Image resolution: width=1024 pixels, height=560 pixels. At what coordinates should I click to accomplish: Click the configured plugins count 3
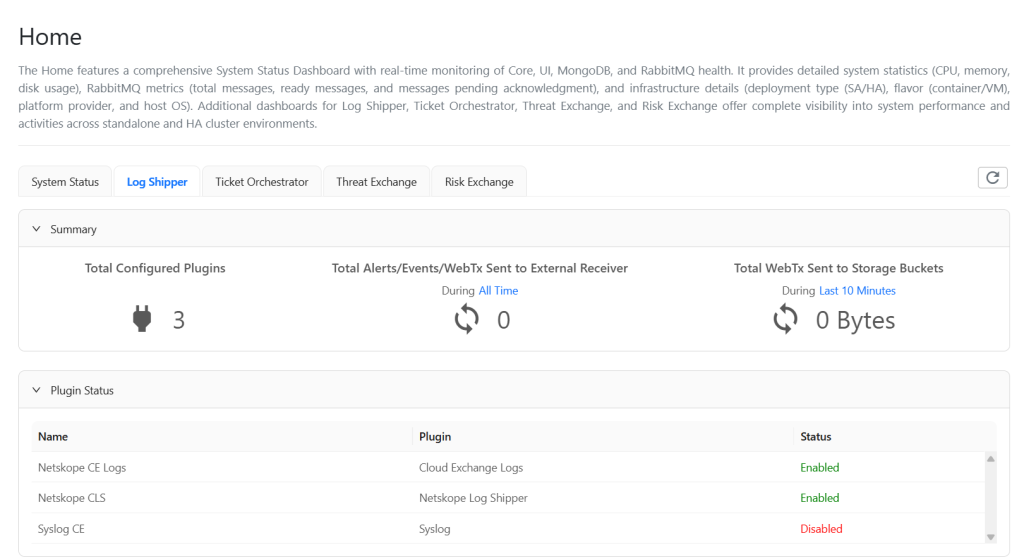pyautogui.click(x=179, y=320)
